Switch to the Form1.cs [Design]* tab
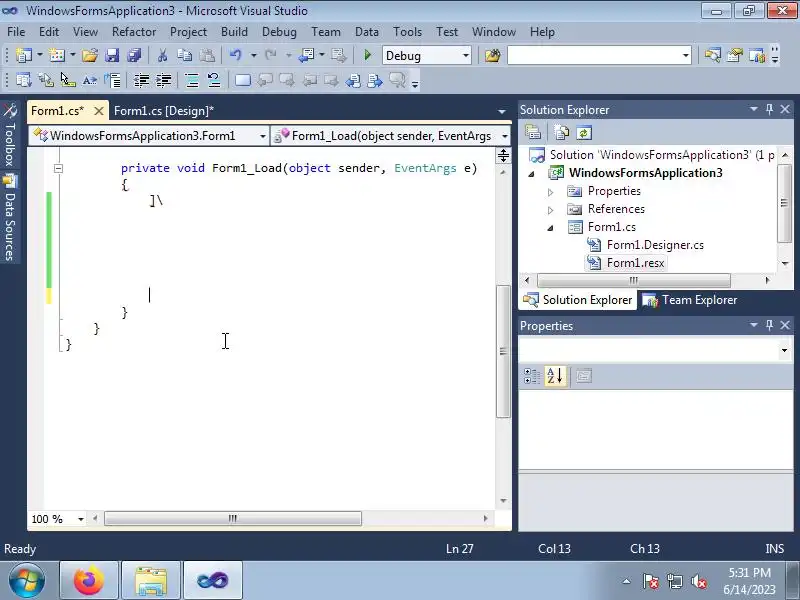800x600 pixels. (164, 111)
